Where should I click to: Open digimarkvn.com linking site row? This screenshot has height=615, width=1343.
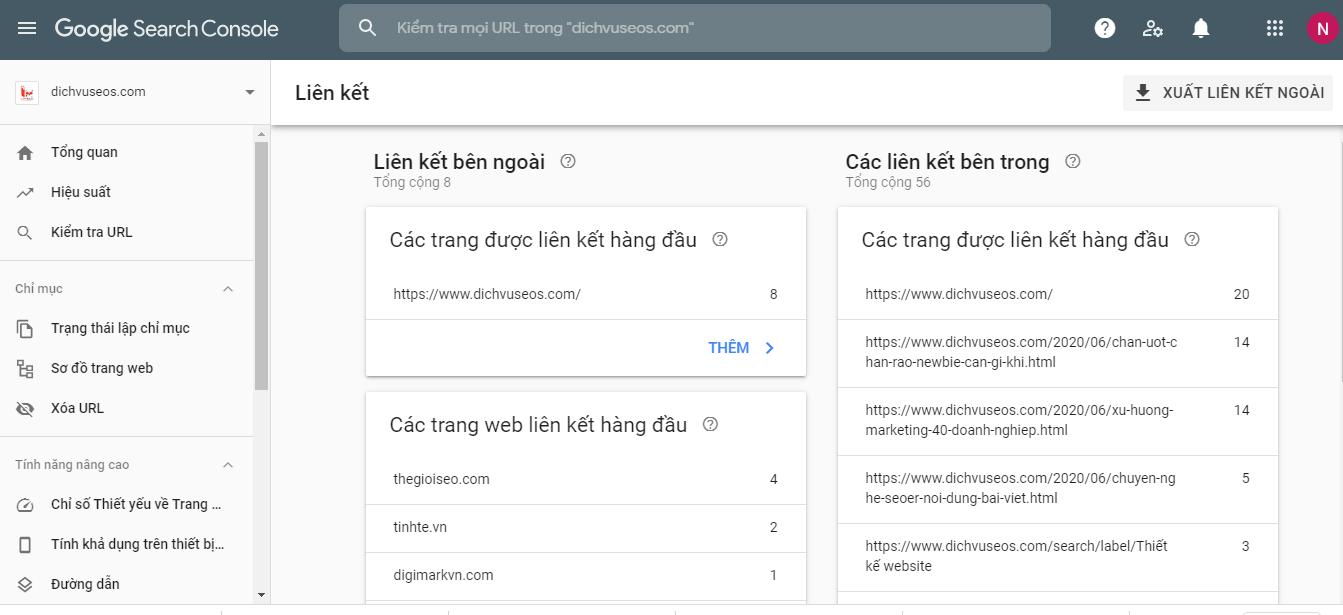tap(586, 576)
